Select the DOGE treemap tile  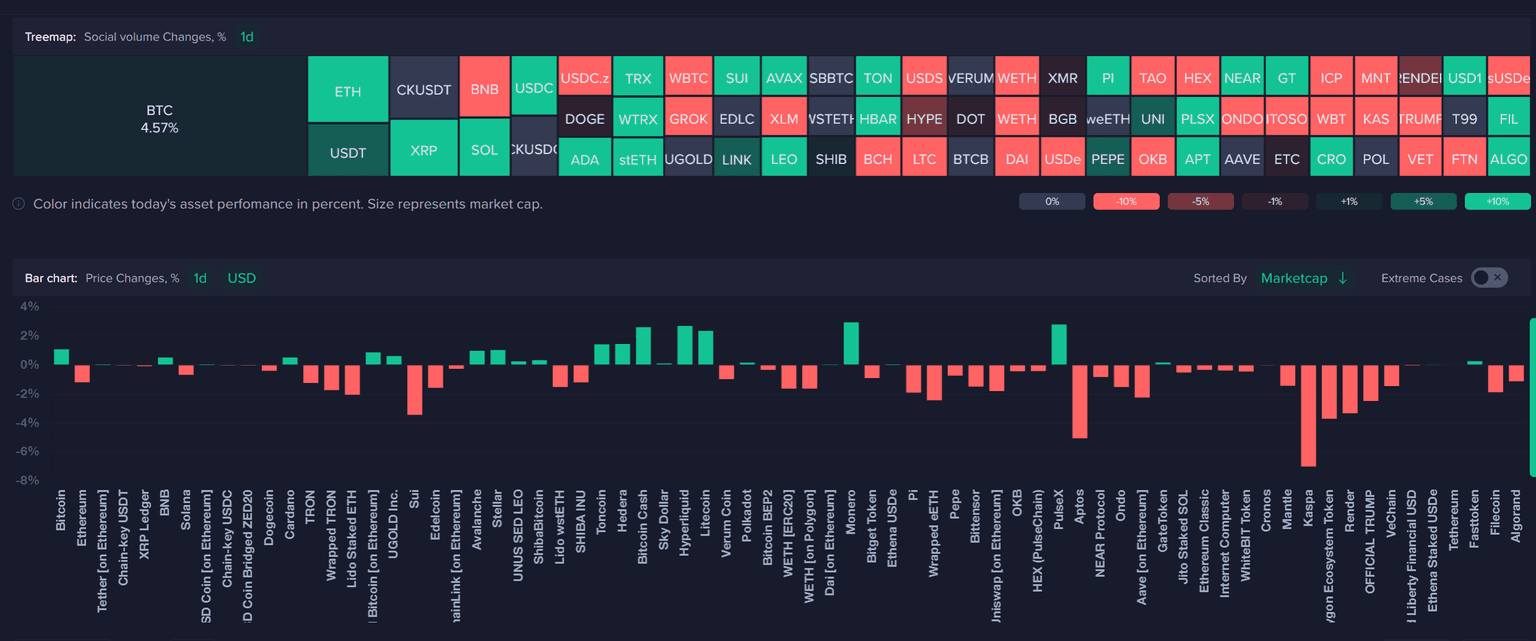(584, 118)
